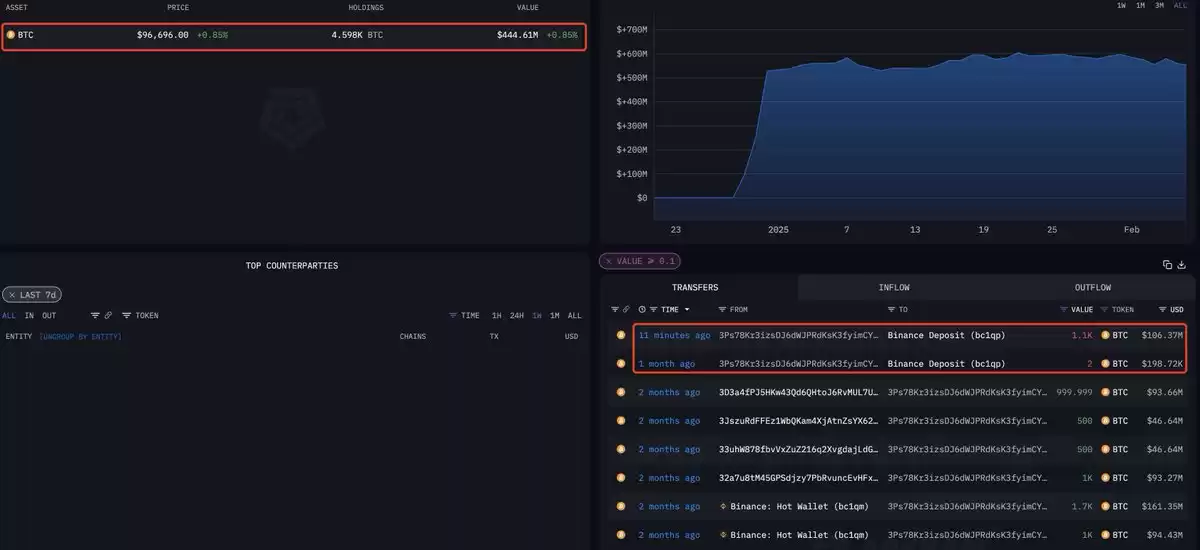The width and height of the screenshot is (1200, 550).
Task: Set counterparties time range to 24H
Action: point(516,316)
